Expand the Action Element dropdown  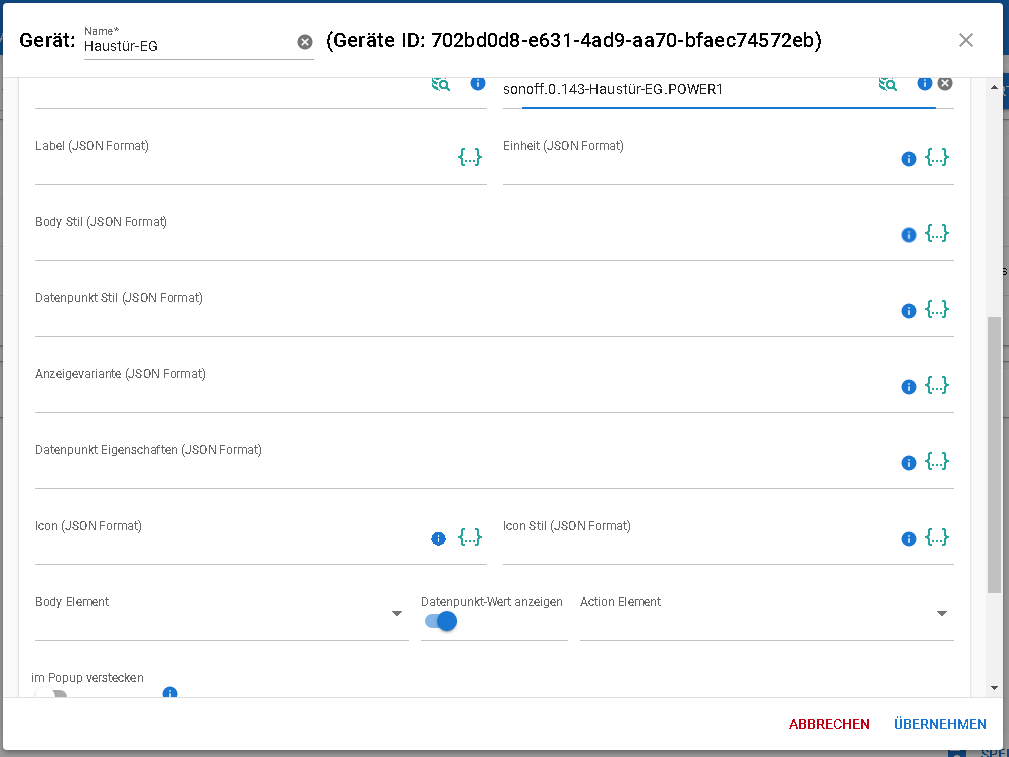pos(941,614)
